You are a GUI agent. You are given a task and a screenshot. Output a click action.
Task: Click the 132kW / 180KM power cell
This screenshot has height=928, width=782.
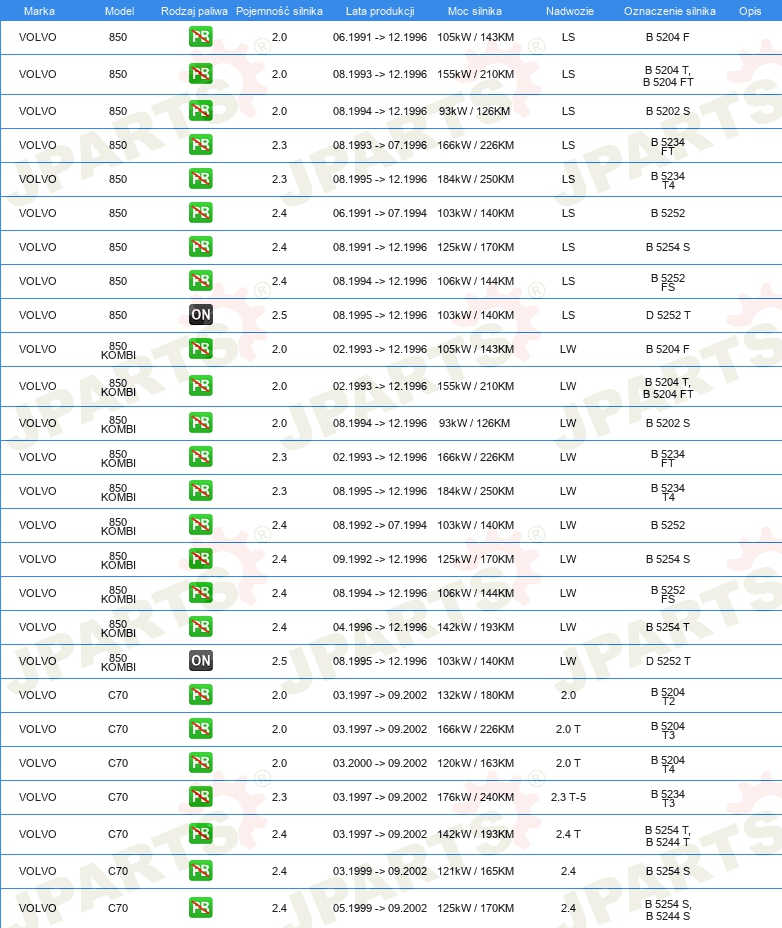475,695
